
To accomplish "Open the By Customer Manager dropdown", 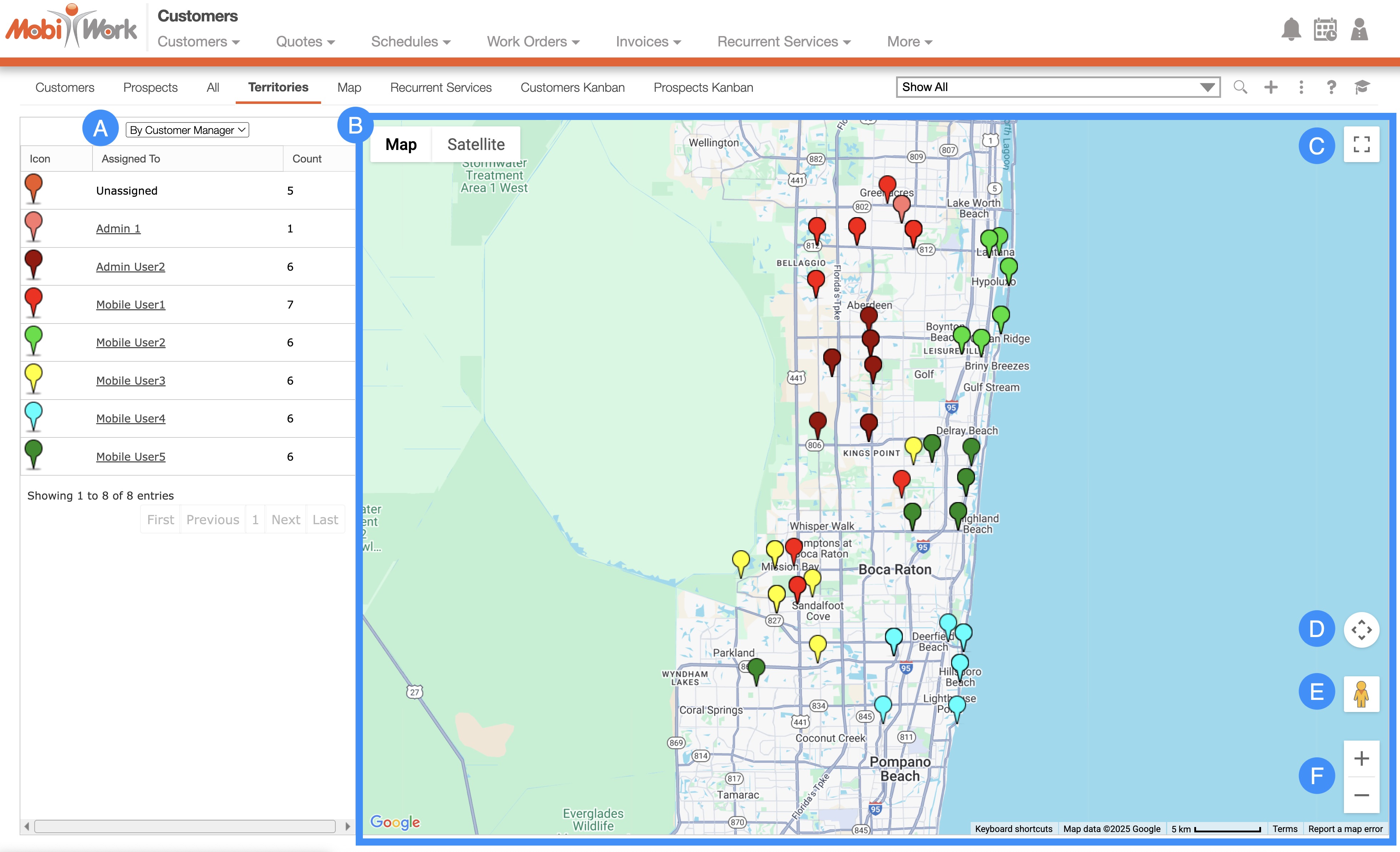I will click(187, 130).
